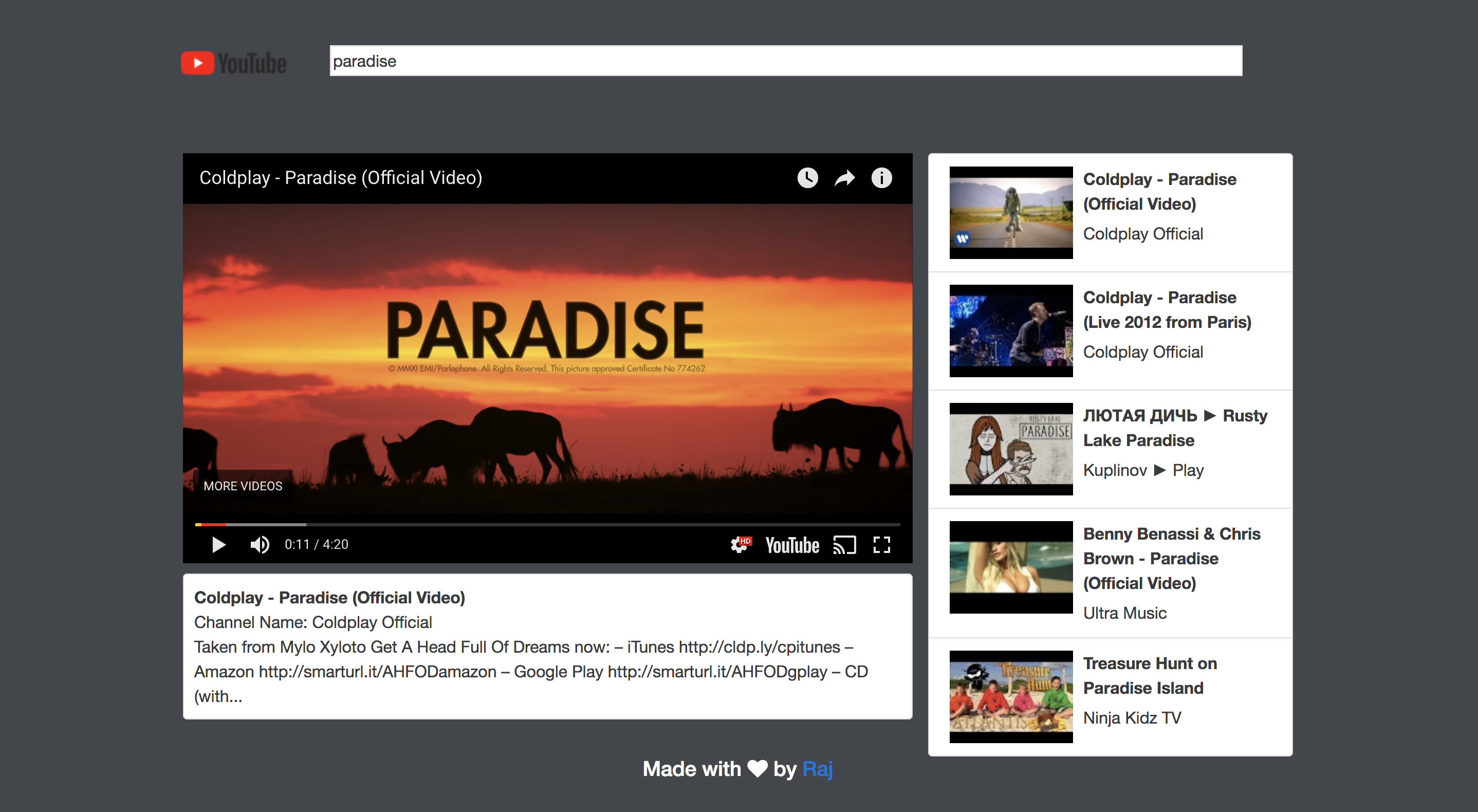Click the watch later clock icon
This screenshot has width=1478, height=812.
(808, 178)
